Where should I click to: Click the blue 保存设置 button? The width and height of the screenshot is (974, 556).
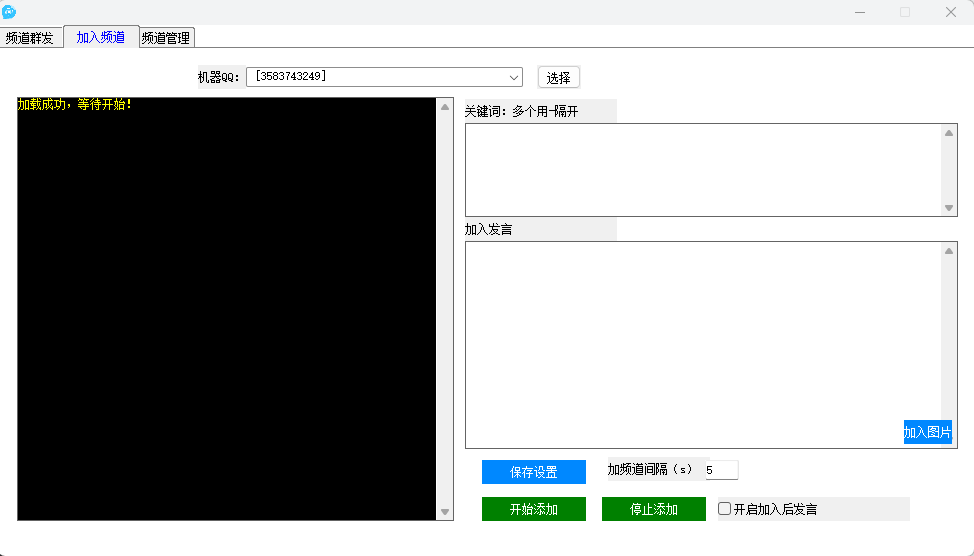point(533,472)
